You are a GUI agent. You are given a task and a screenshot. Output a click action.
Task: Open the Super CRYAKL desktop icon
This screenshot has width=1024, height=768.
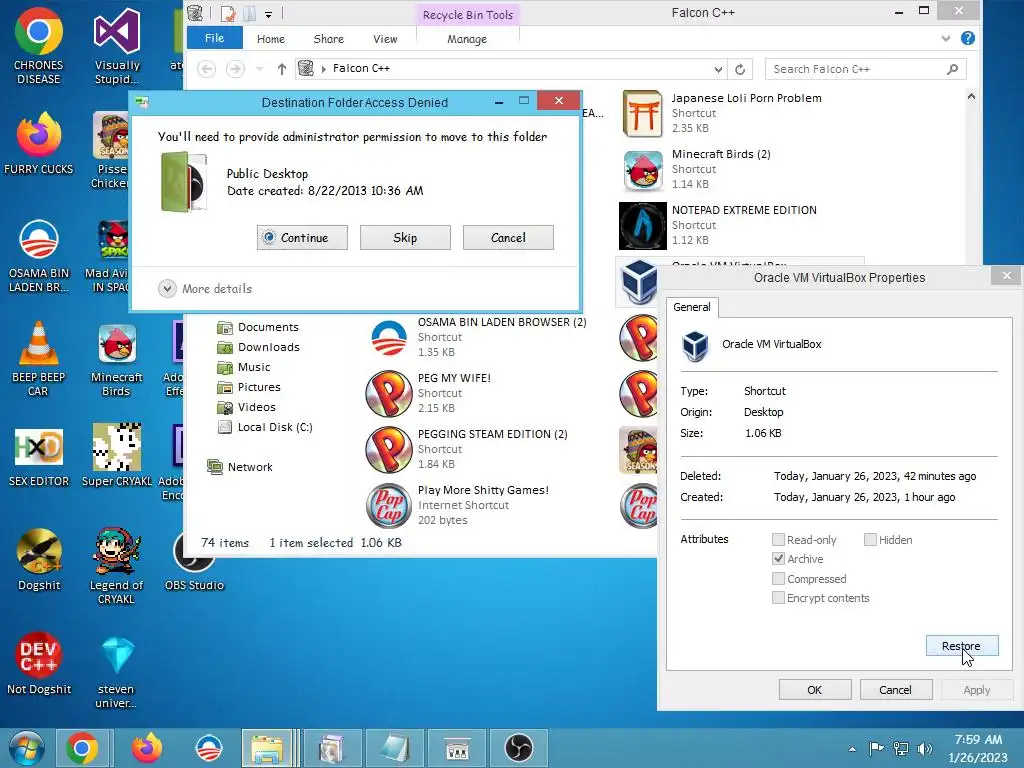(116, 456)
